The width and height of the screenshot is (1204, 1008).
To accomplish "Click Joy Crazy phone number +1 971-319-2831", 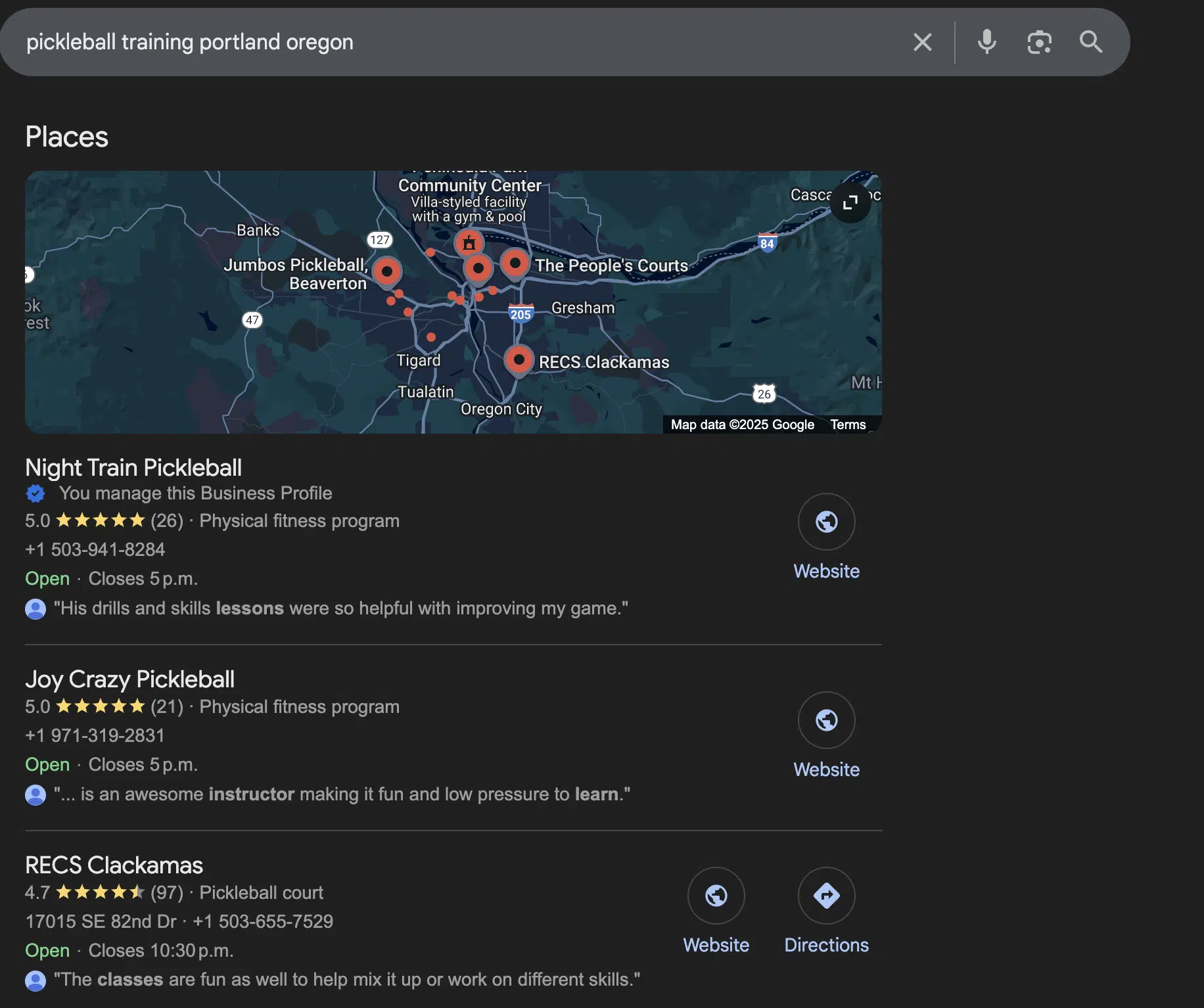I will 95,735.
